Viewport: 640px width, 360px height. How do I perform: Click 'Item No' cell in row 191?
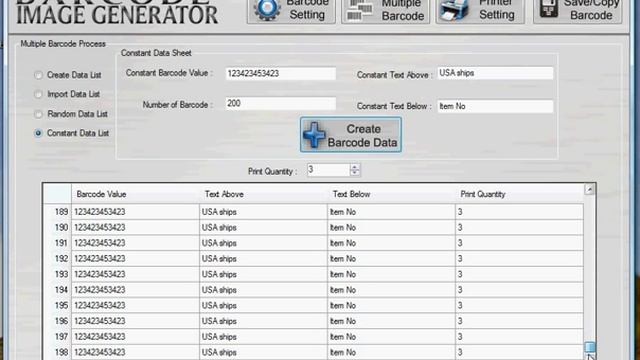pos(391,243)
